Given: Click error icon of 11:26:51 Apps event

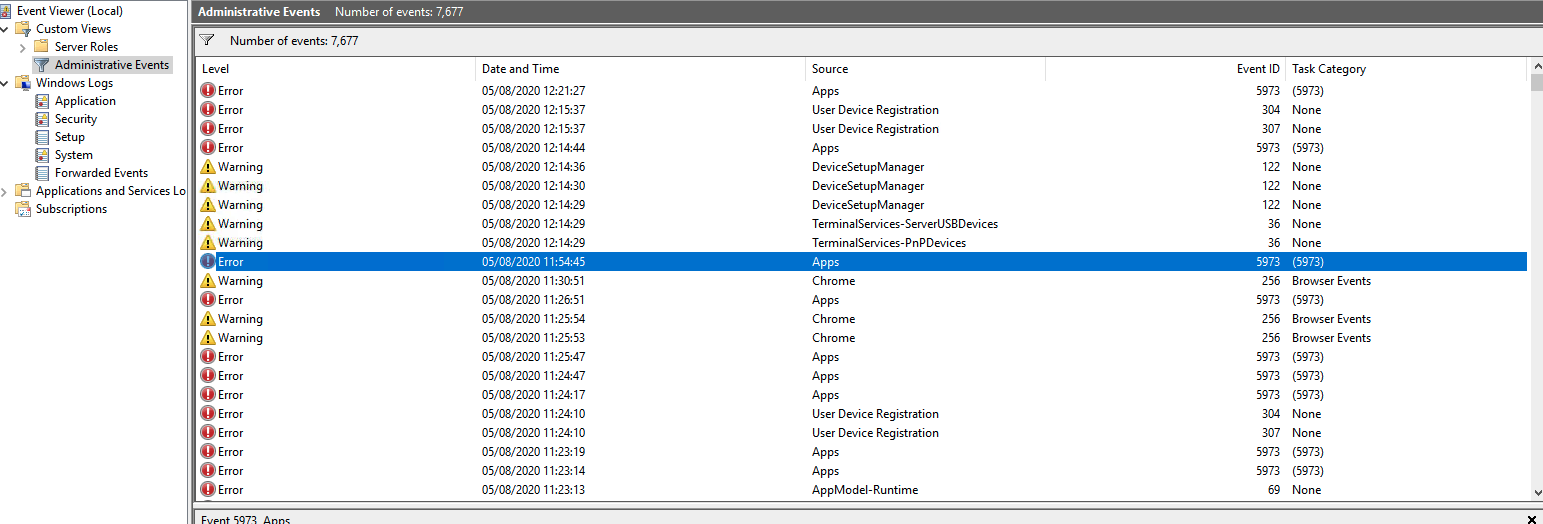Looking at the screenshot, I should click(208, 300).
